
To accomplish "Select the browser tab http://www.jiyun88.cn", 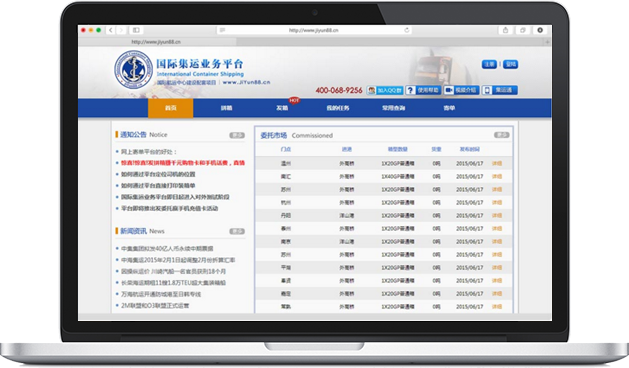I will click(156, 42).
